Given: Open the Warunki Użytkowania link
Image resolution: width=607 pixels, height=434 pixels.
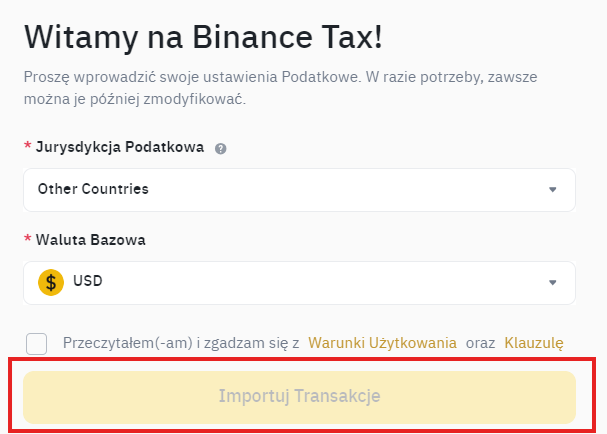Looking at the screenshot, I should tap(382, 342).
